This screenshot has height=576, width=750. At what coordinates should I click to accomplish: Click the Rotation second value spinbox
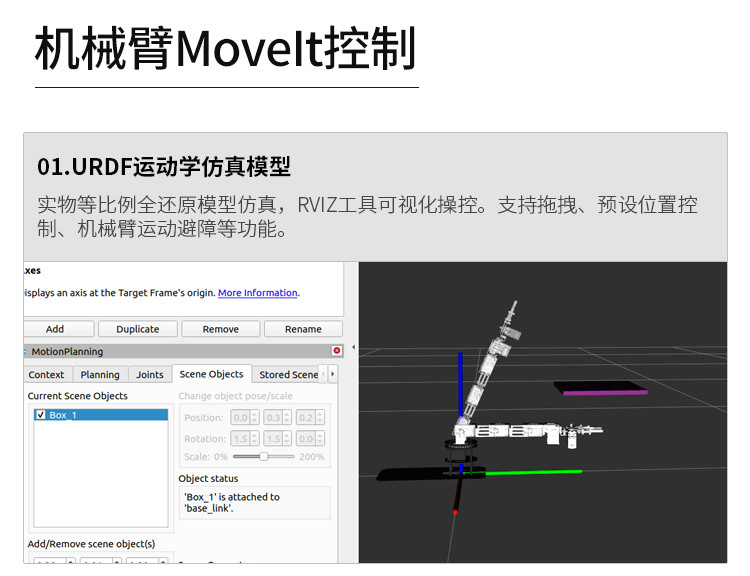[x=277, y=438]
